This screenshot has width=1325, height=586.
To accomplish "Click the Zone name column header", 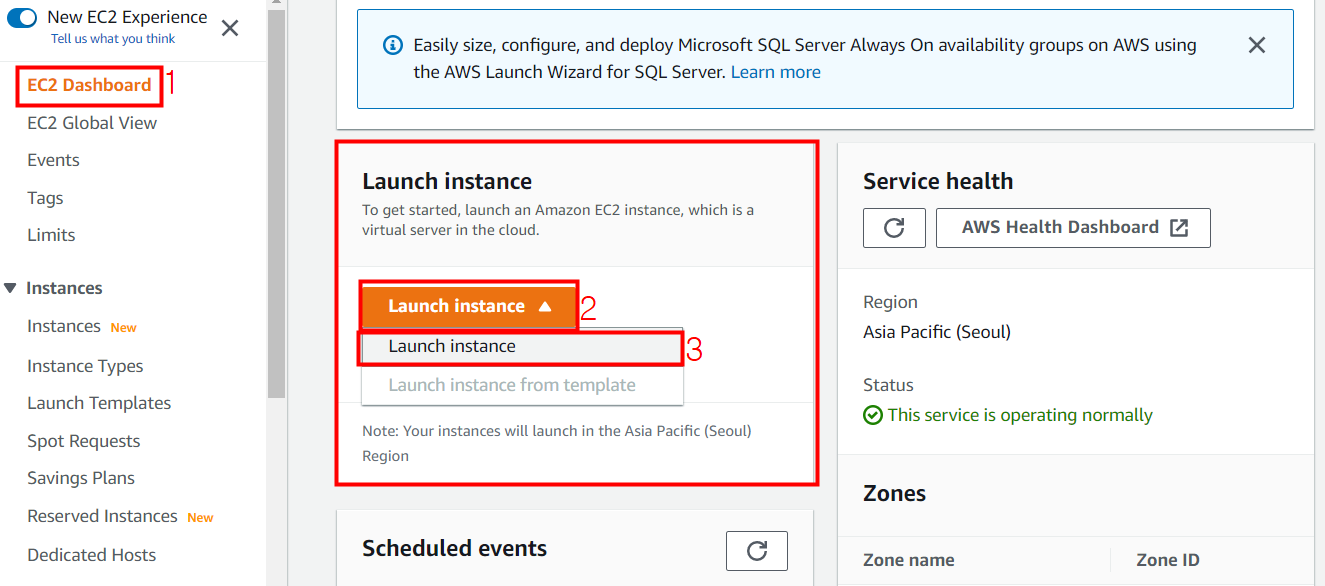I will 908,560.
